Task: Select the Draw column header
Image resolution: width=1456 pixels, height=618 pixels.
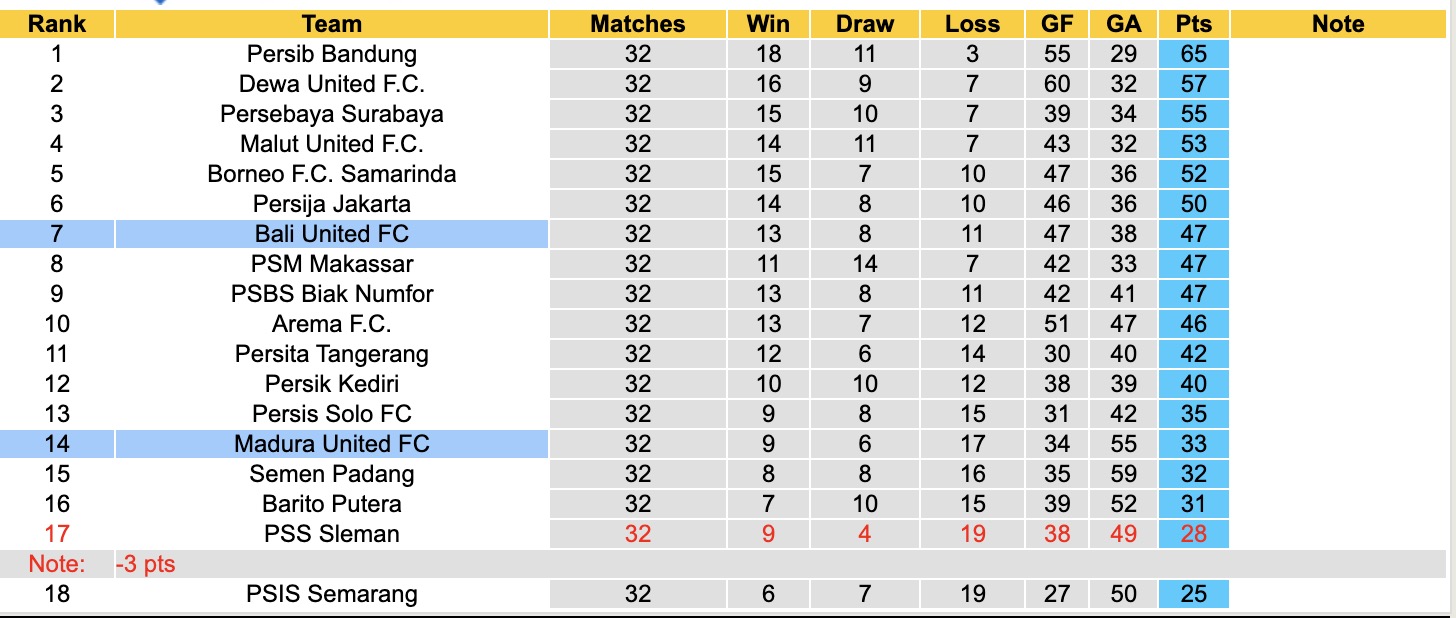Action: 865,24
